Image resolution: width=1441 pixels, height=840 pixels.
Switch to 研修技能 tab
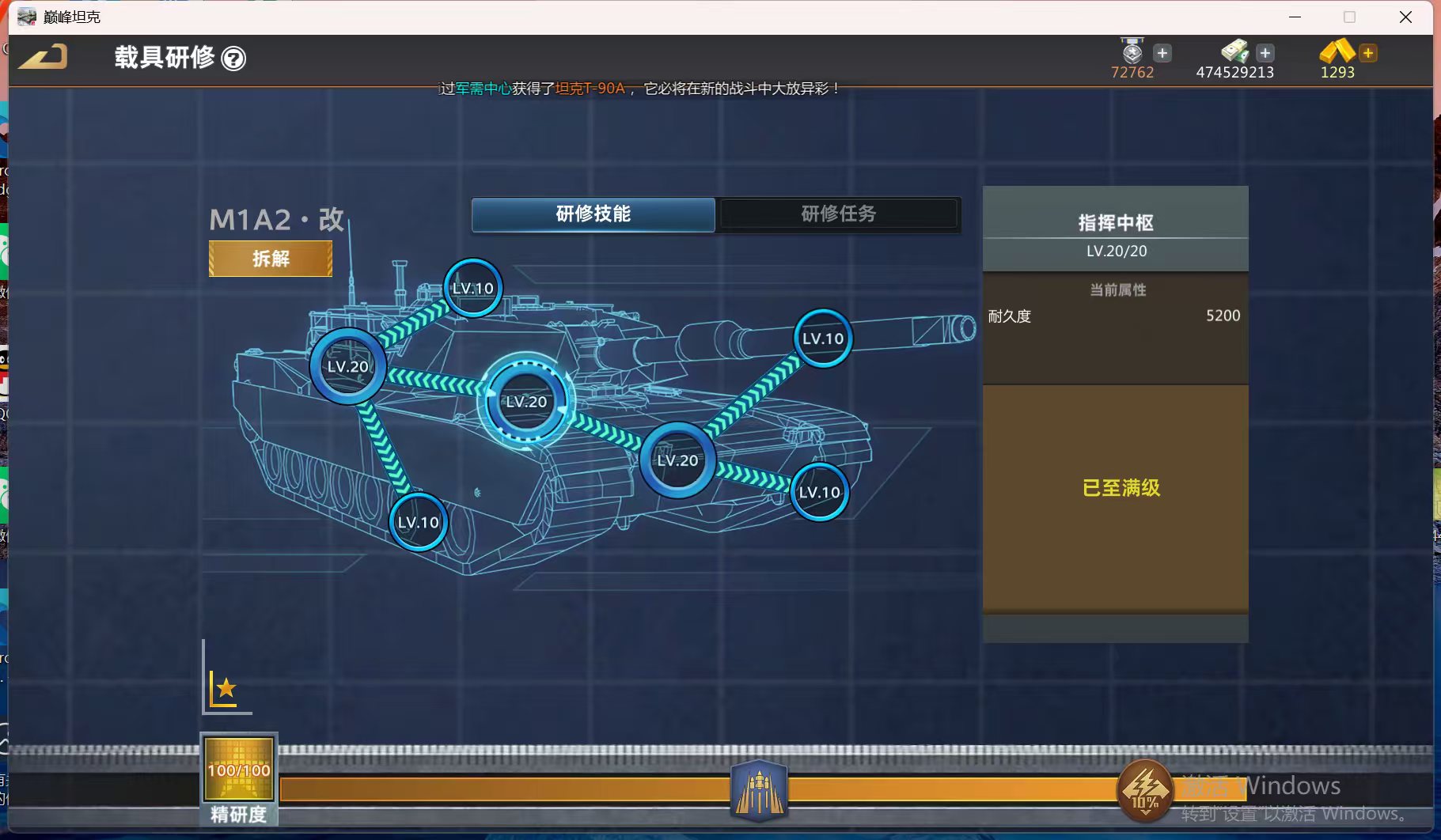click(x=593, y=214)
